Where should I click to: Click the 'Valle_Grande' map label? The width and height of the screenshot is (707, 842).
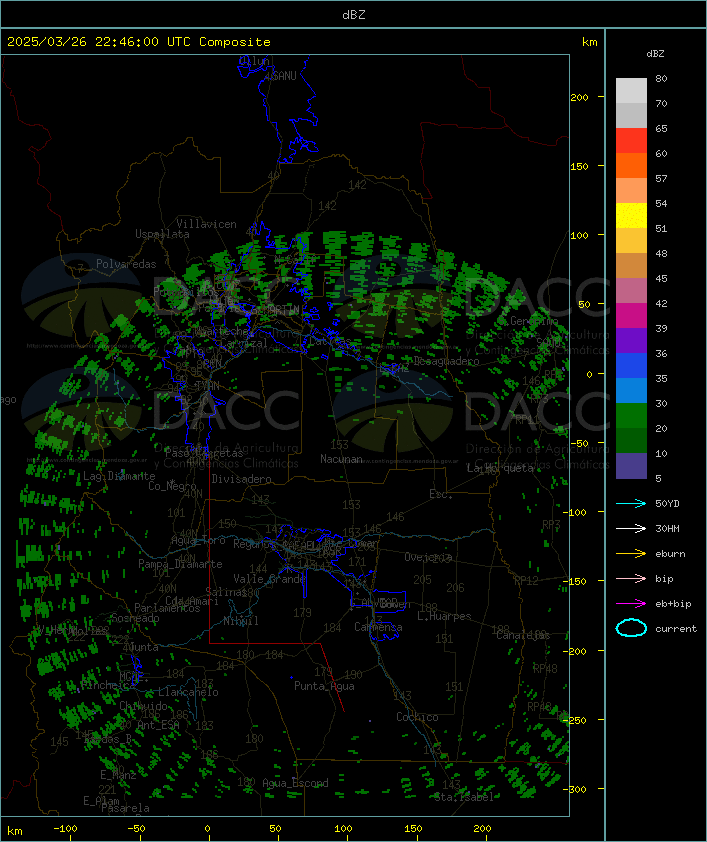tap(269, 579)
